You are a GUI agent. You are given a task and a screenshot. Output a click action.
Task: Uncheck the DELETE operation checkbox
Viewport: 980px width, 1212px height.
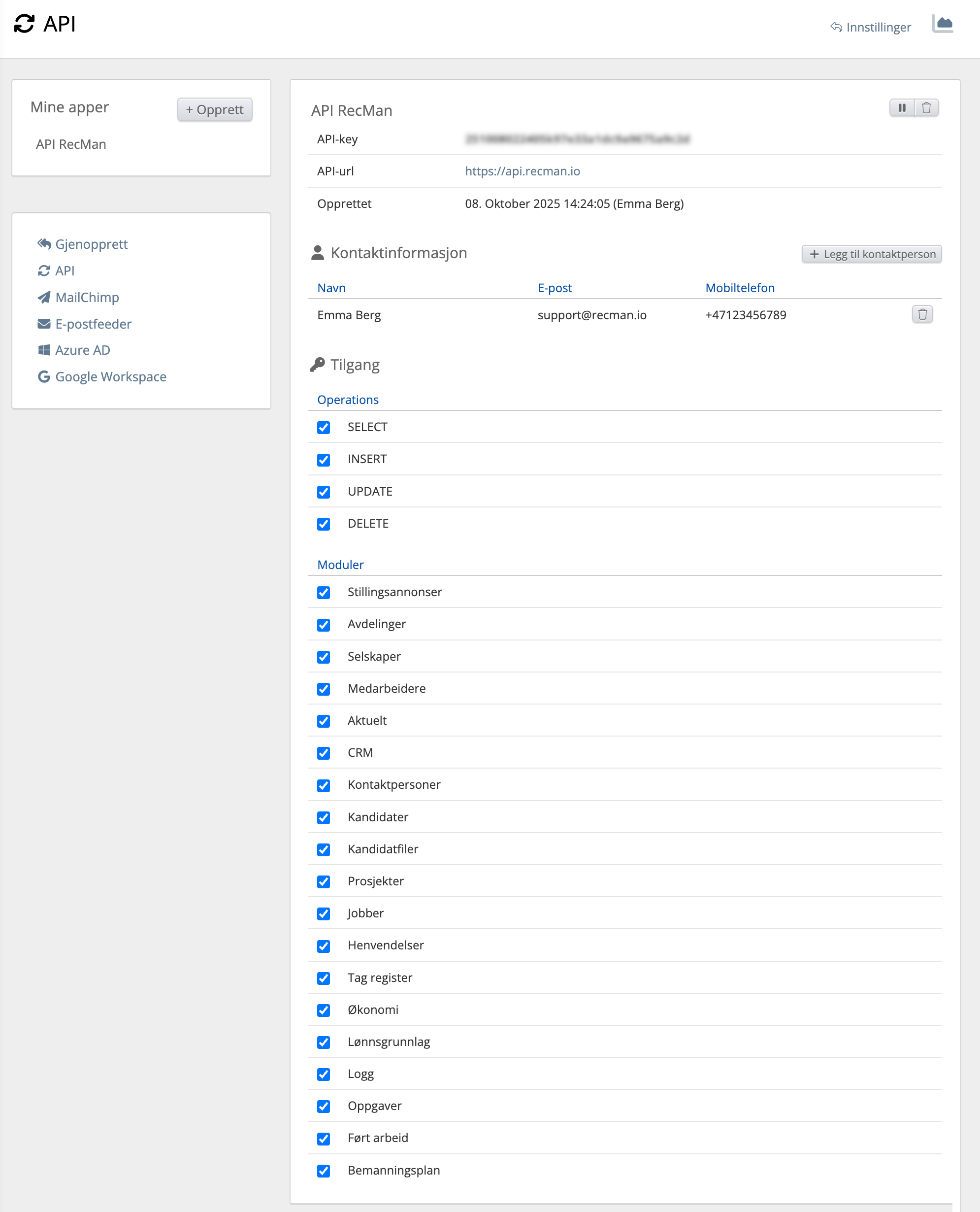[x=324, y=524]
